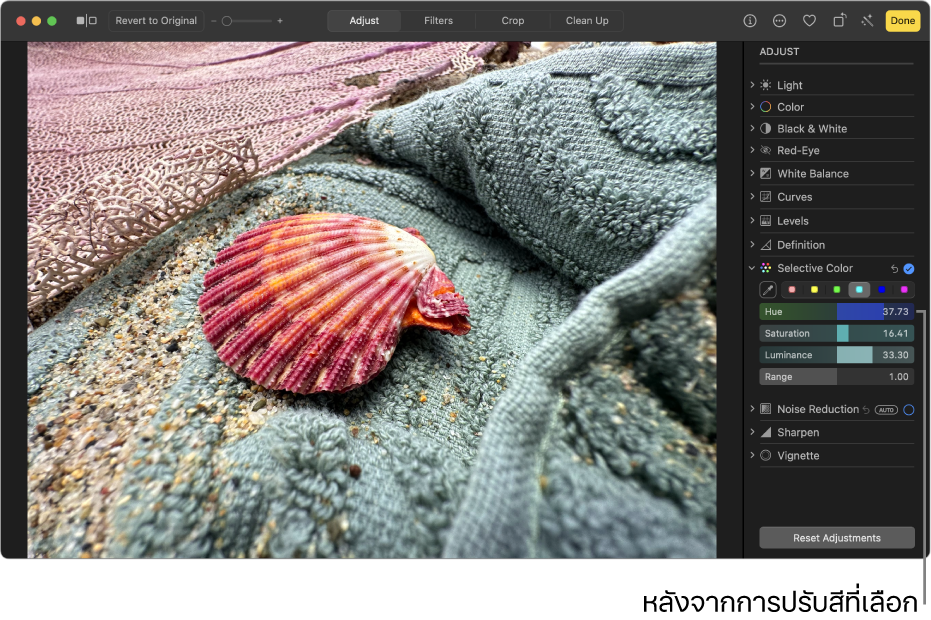Screen dimensions: 931x620
Task: Collapse the Selective Color section
Action: click(751, 268)
